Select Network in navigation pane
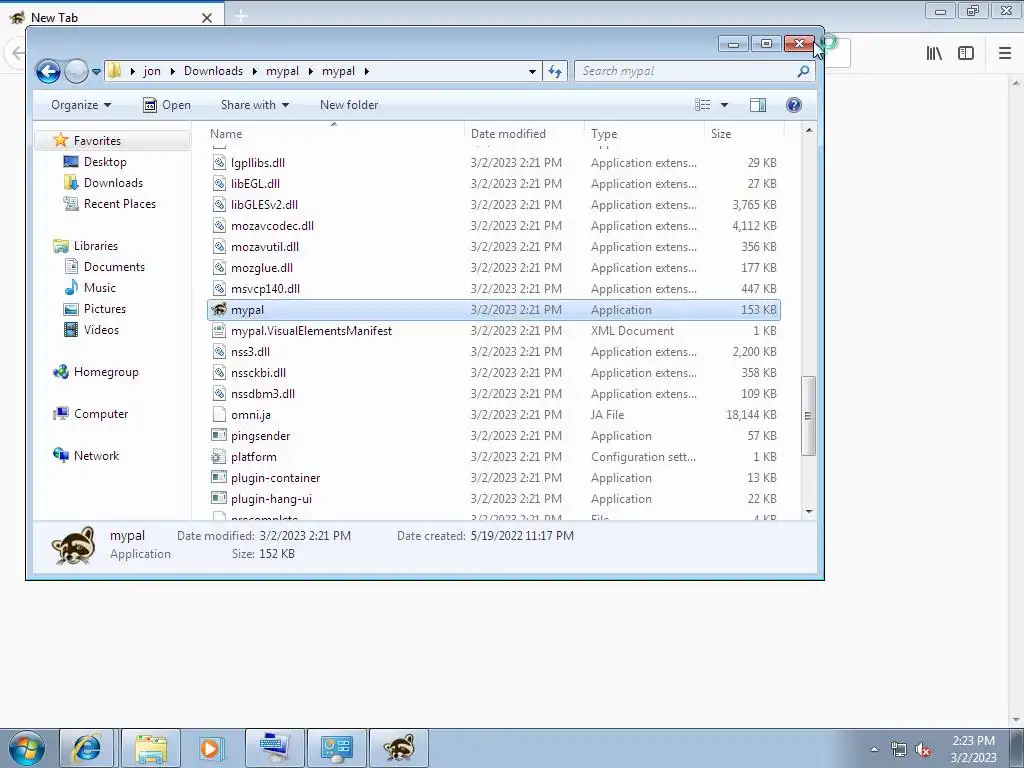This screenshot has height=768, width=1024. coord(96,456)
